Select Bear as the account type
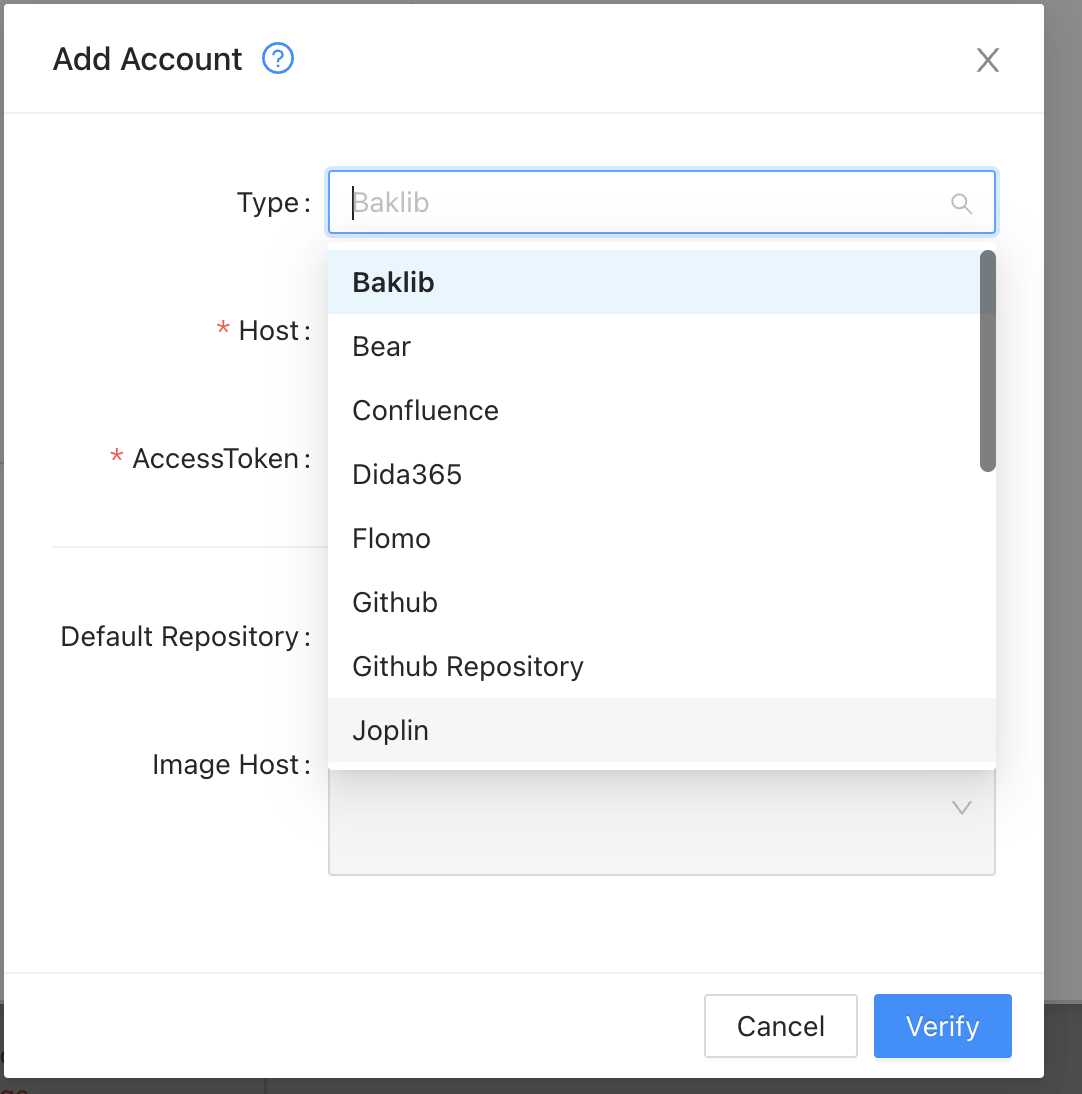This screenshot has height=1094, width=1082. 381,346
